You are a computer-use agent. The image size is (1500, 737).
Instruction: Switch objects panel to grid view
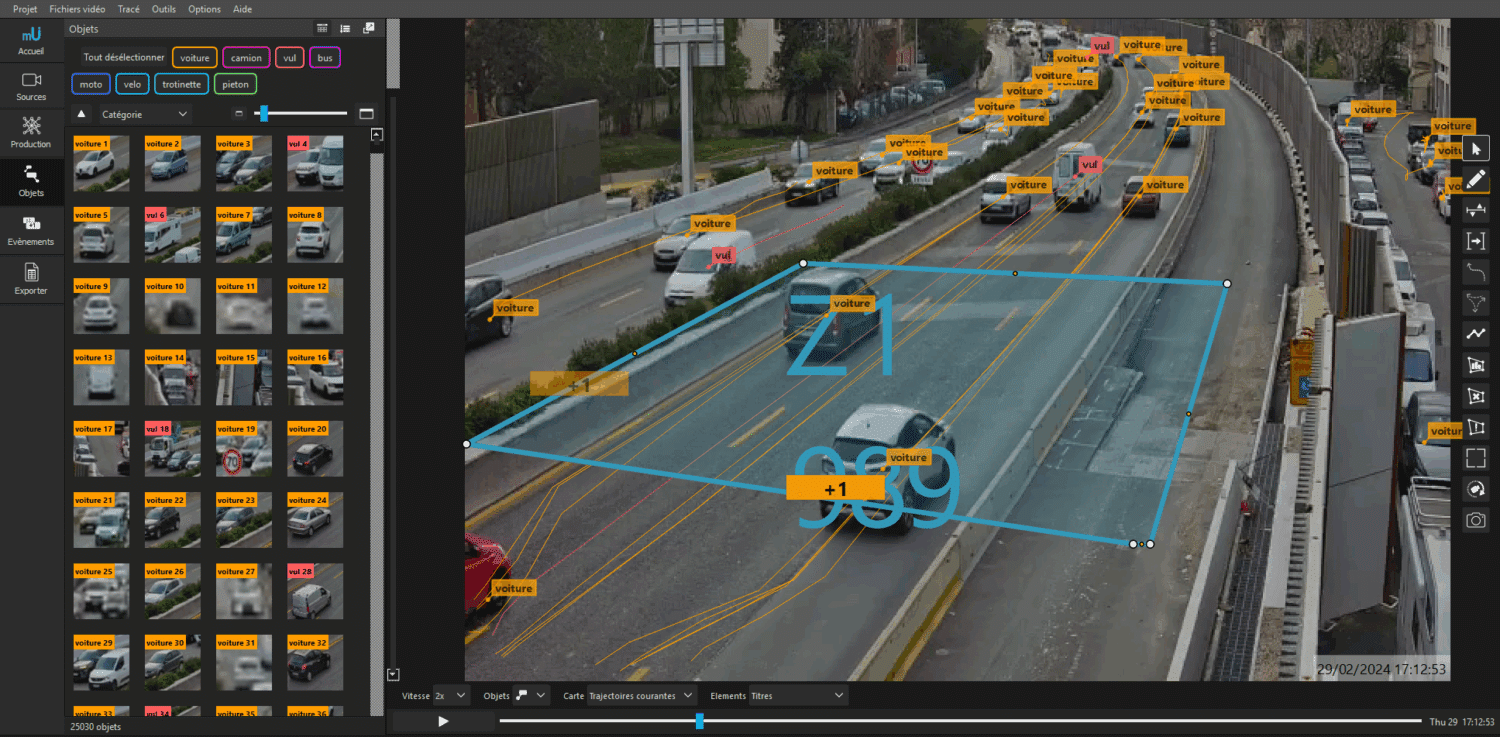point(322,29)
